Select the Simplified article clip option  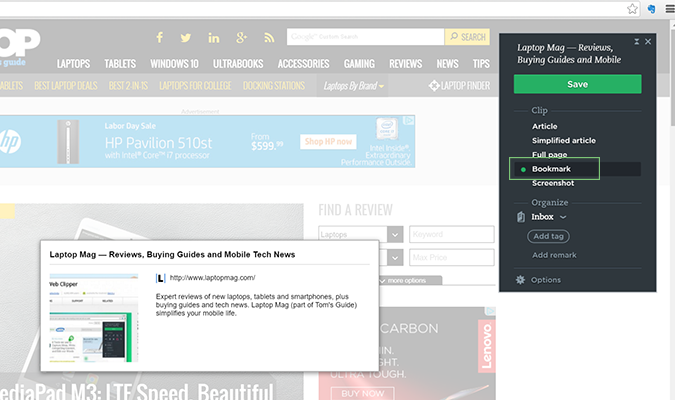[x=564, y=140]
